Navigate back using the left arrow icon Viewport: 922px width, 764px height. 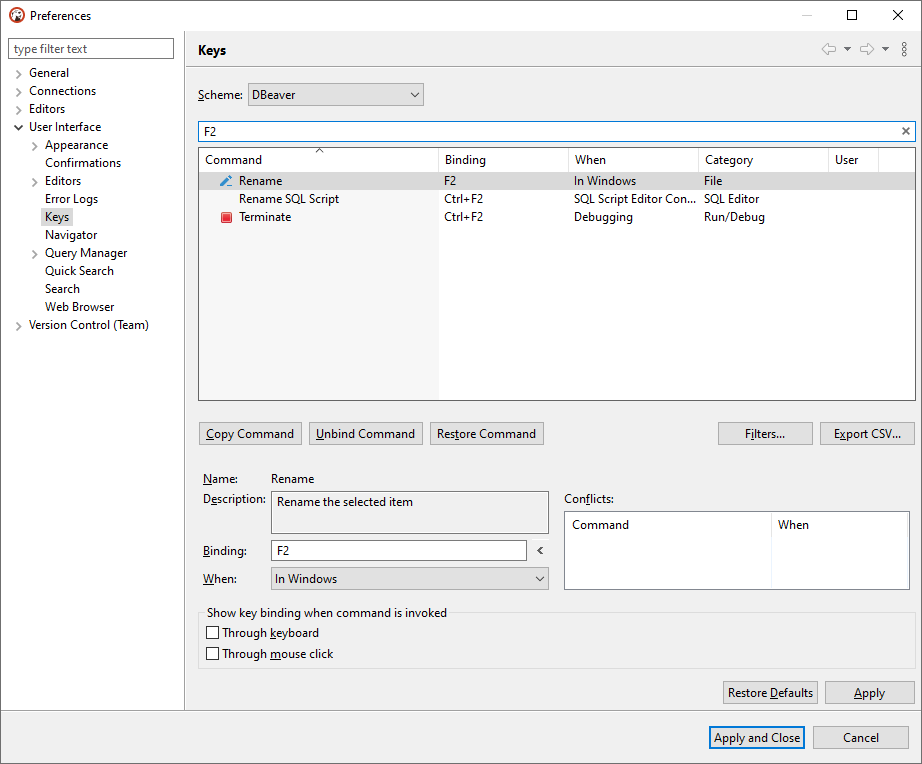[x=828, y=48]
